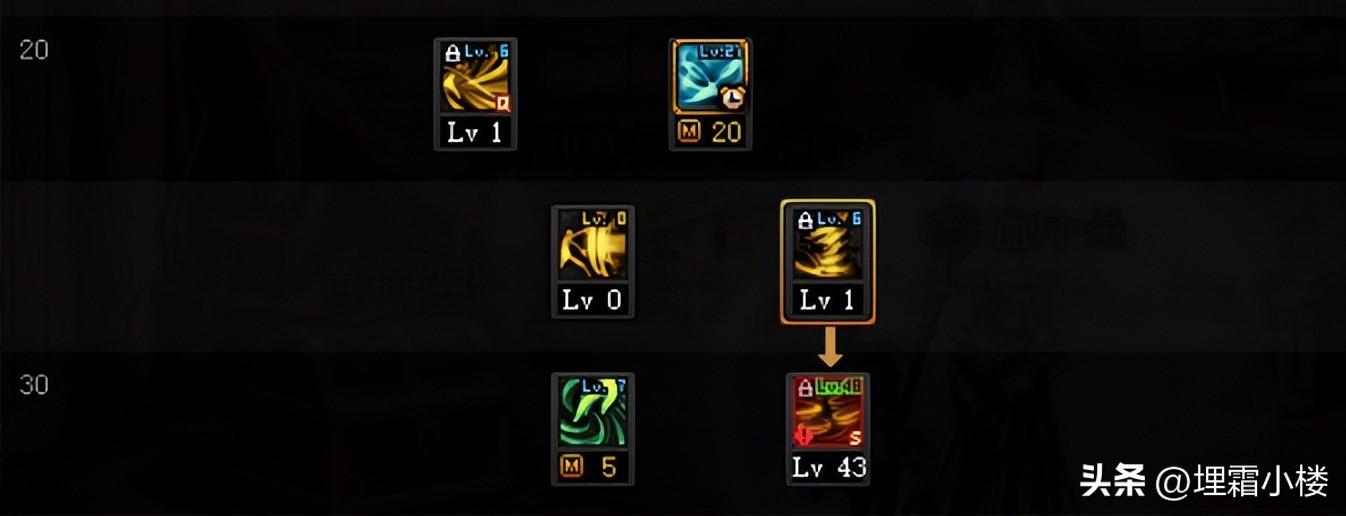The height and width of the screenshot is (516, 1346).
Task: Select the locked yellow slash skill icon with the Q badge
Action: click(x=475, y=78)
